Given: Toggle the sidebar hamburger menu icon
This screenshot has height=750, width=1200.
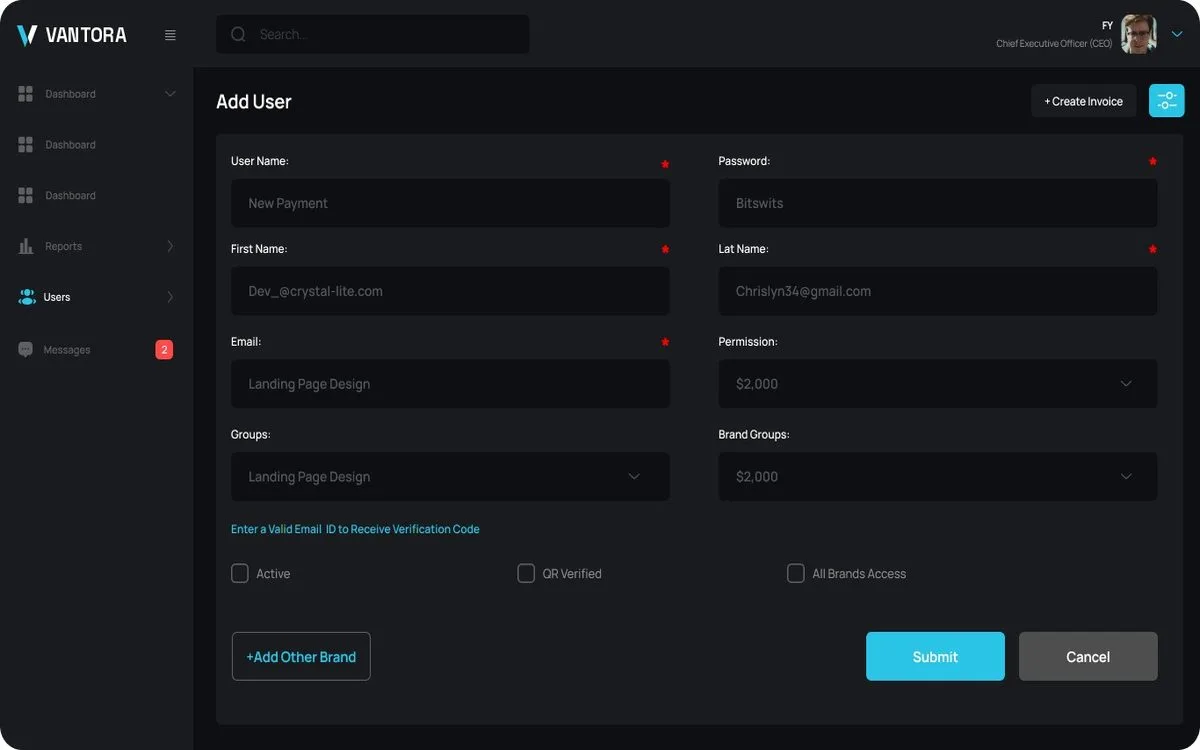Looking at the screenshot, I should [170, 35].
